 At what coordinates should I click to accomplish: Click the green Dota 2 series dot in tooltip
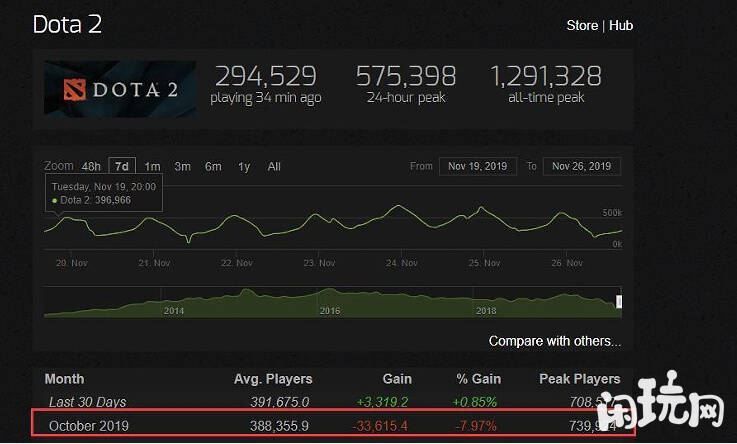54,200
